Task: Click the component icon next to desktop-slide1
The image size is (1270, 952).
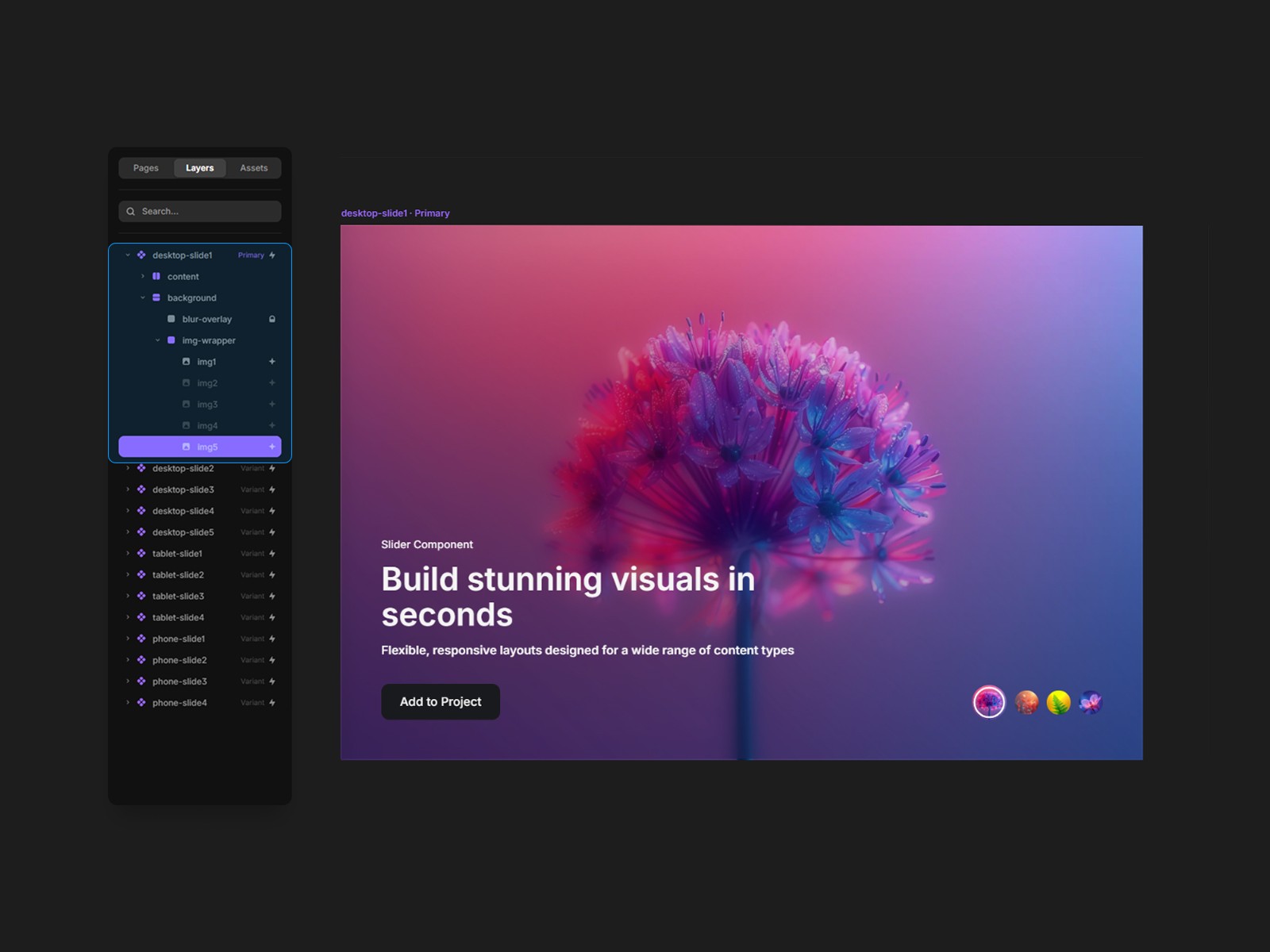Action: [x=141, y=255]
